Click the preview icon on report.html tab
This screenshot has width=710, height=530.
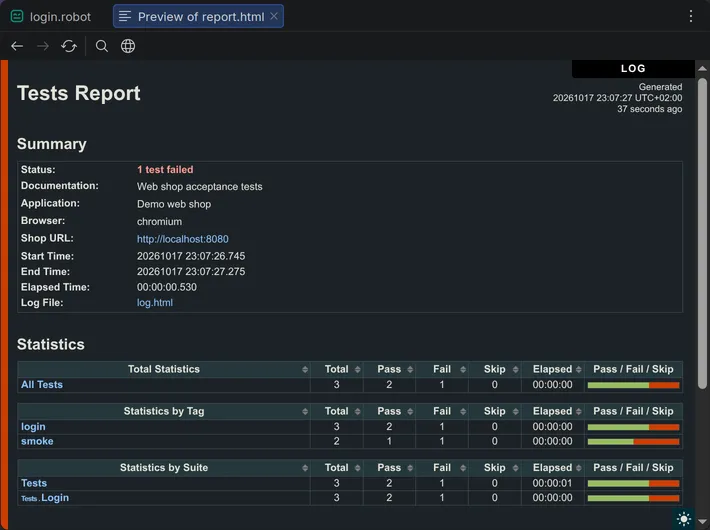[x=125, y=16]
